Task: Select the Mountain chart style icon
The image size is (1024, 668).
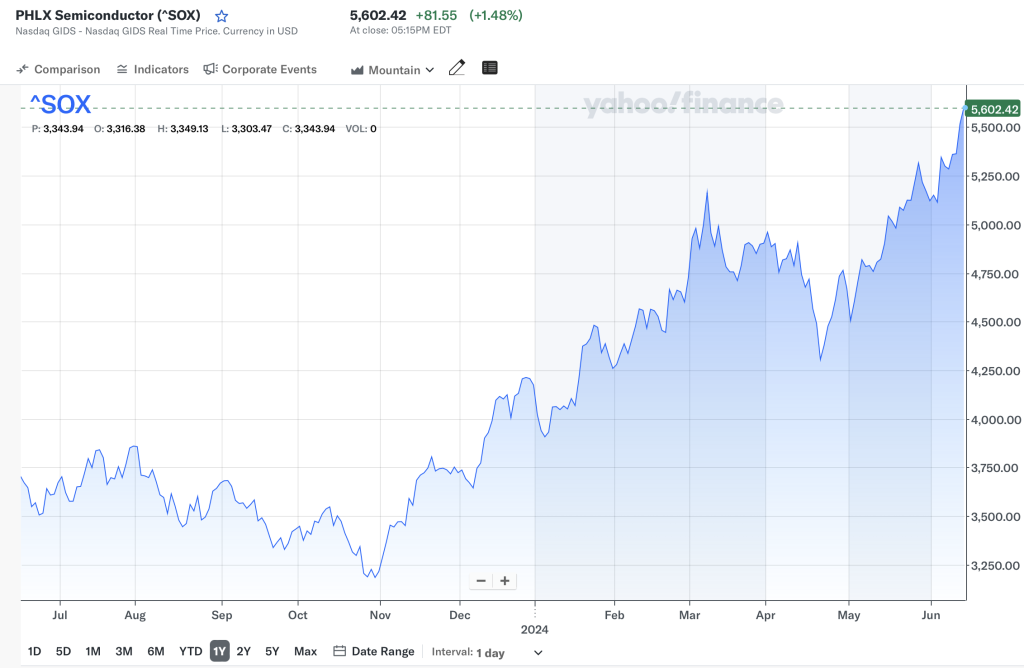Action: point(356,69)
